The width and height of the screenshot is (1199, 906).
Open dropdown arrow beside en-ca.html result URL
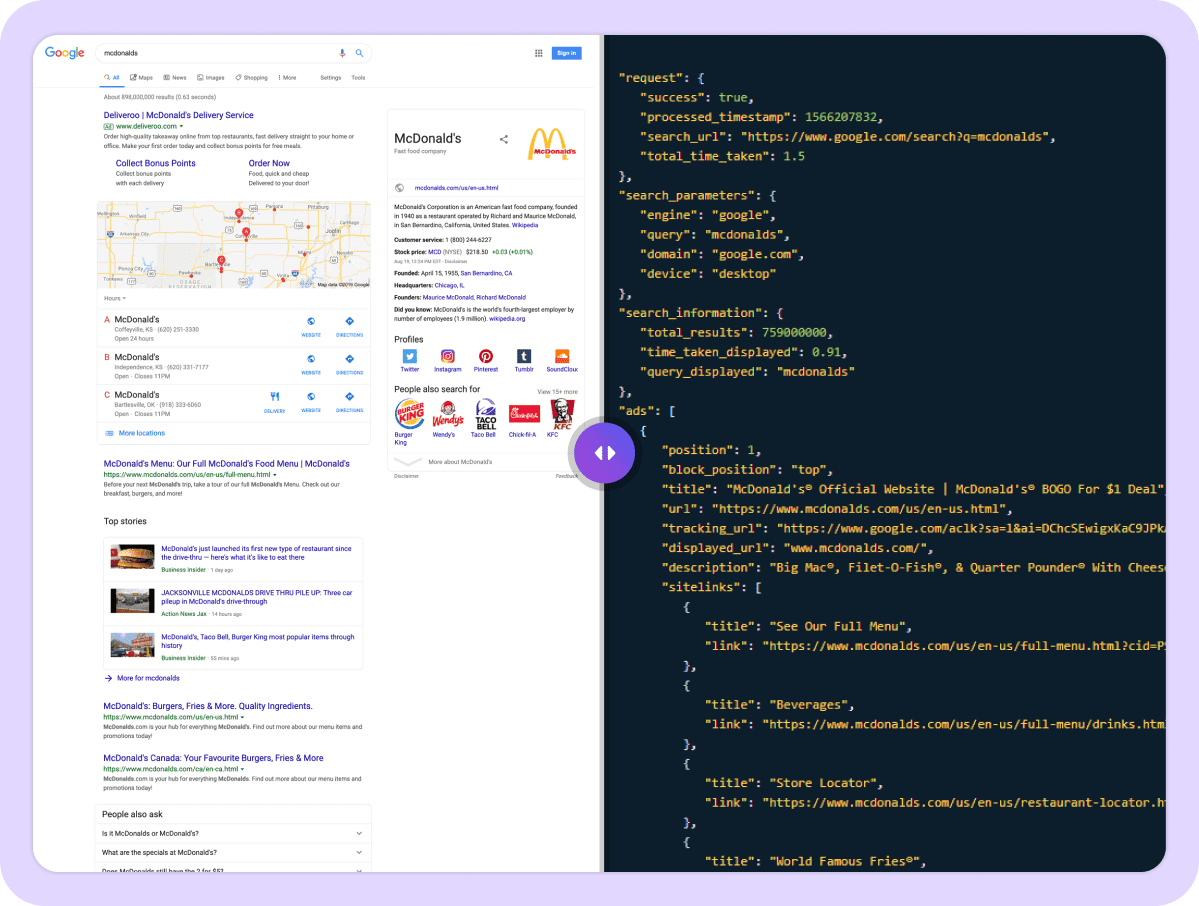[242, 769]
